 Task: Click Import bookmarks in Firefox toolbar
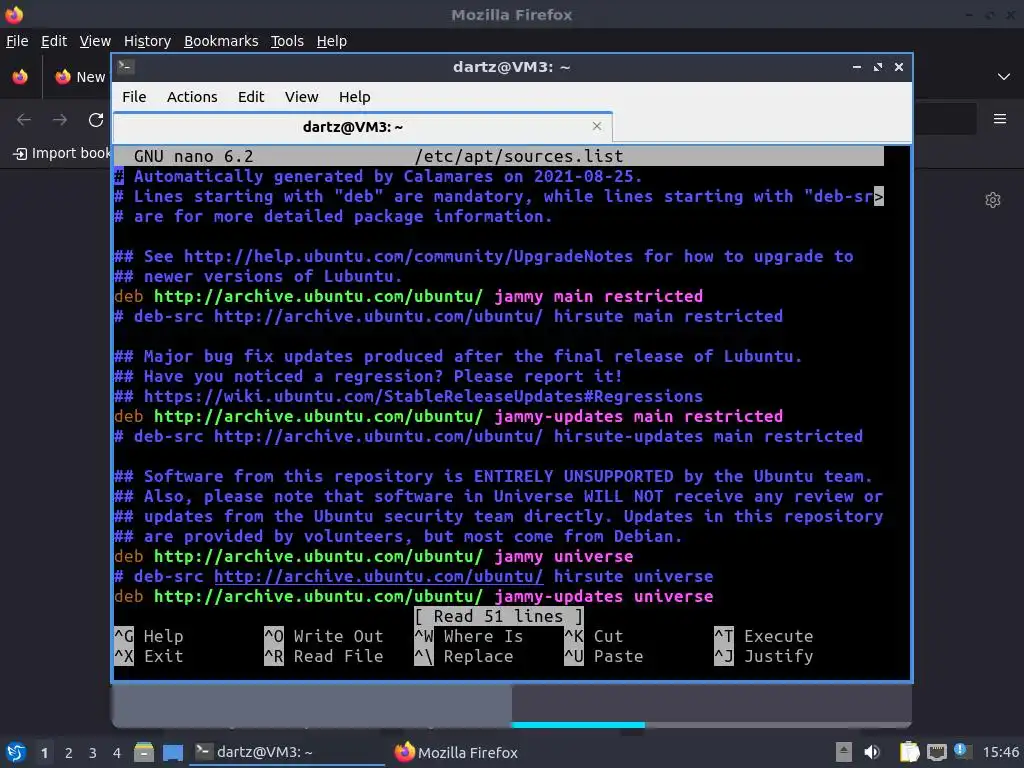(x=62, y=153)
